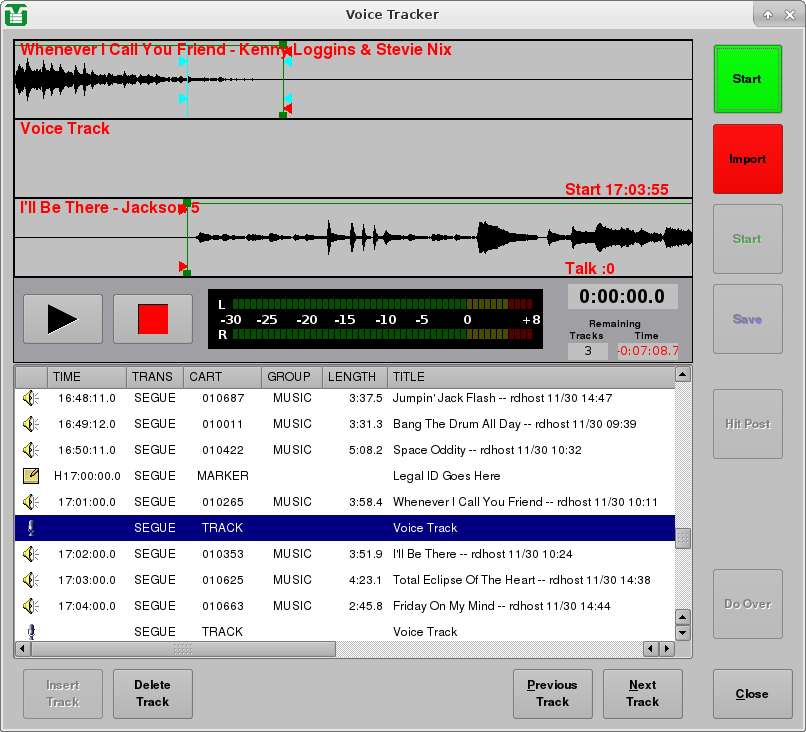The height and width of the screenshot is (732, 806).
Task: Click the microphone icon on the highlighted Voice Track row
Action: [x=29, y=527]
